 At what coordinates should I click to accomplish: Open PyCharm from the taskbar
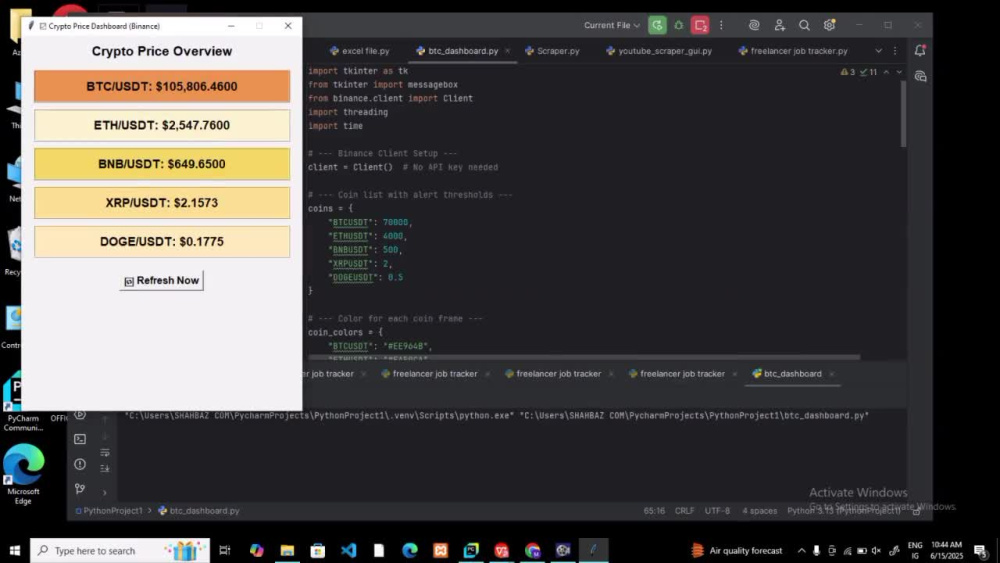(471, 550)
